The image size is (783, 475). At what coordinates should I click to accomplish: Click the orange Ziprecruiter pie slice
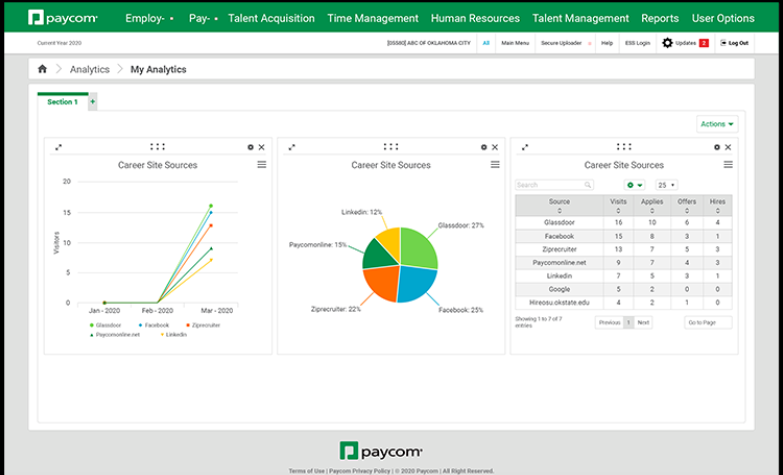tap(383, 282)
